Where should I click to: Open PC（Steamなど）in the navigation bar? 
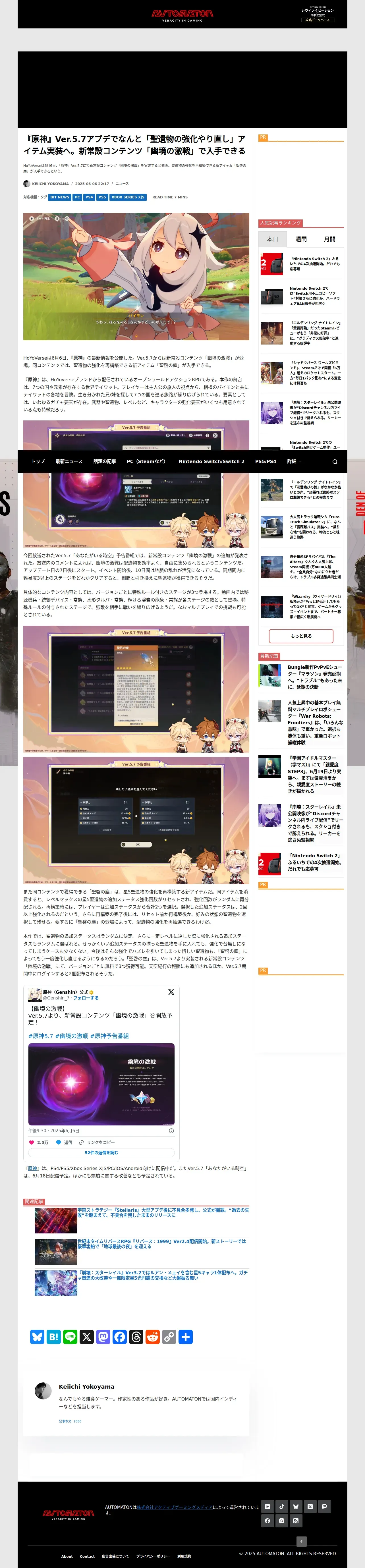[146, 461]
